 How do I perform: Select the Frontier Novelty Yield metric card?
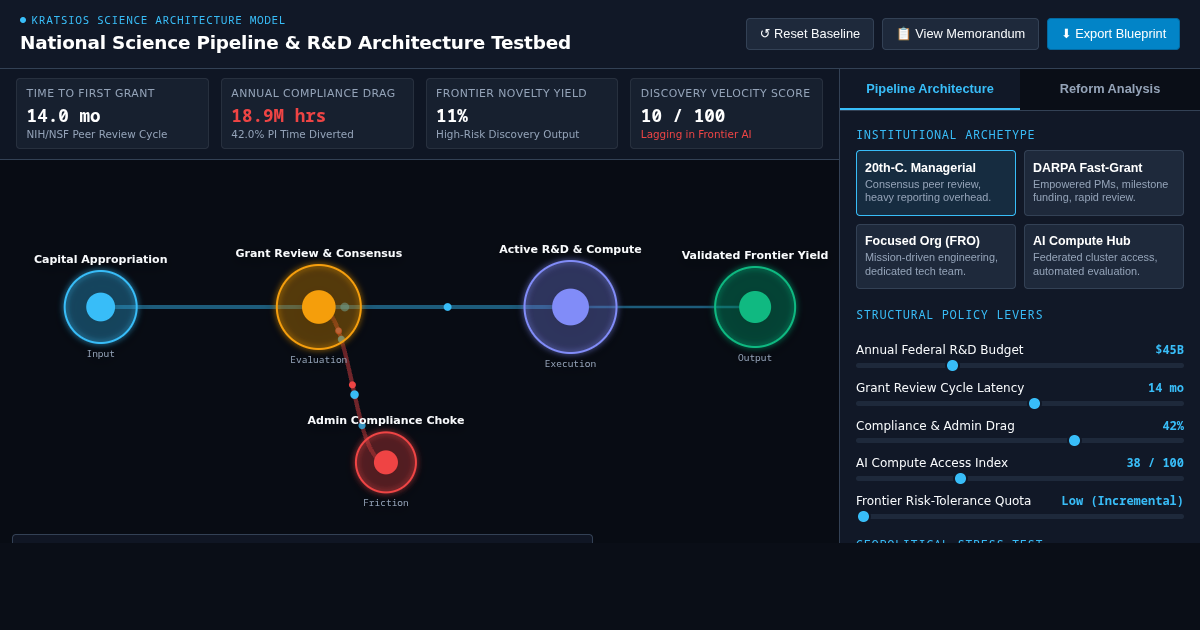tap(522, 114)
